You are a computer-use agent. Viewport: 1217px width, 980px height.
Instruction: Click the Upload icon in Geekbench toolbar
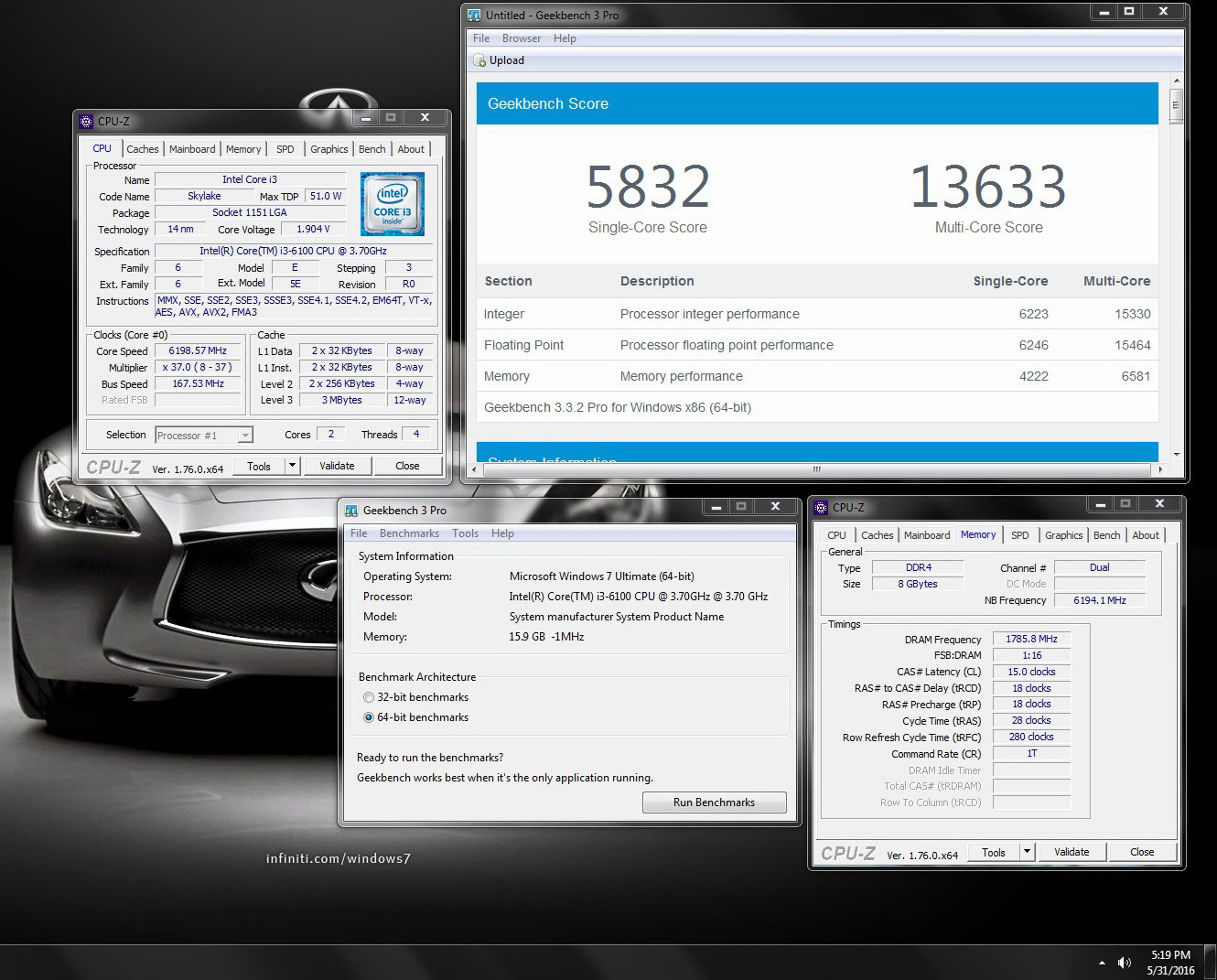pos(479,60)
